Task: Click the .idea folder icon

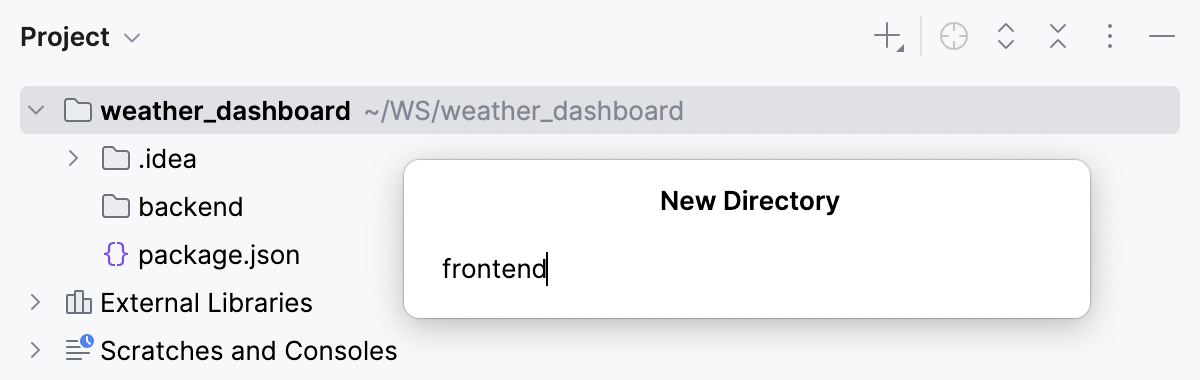Action: pos(116,158)
